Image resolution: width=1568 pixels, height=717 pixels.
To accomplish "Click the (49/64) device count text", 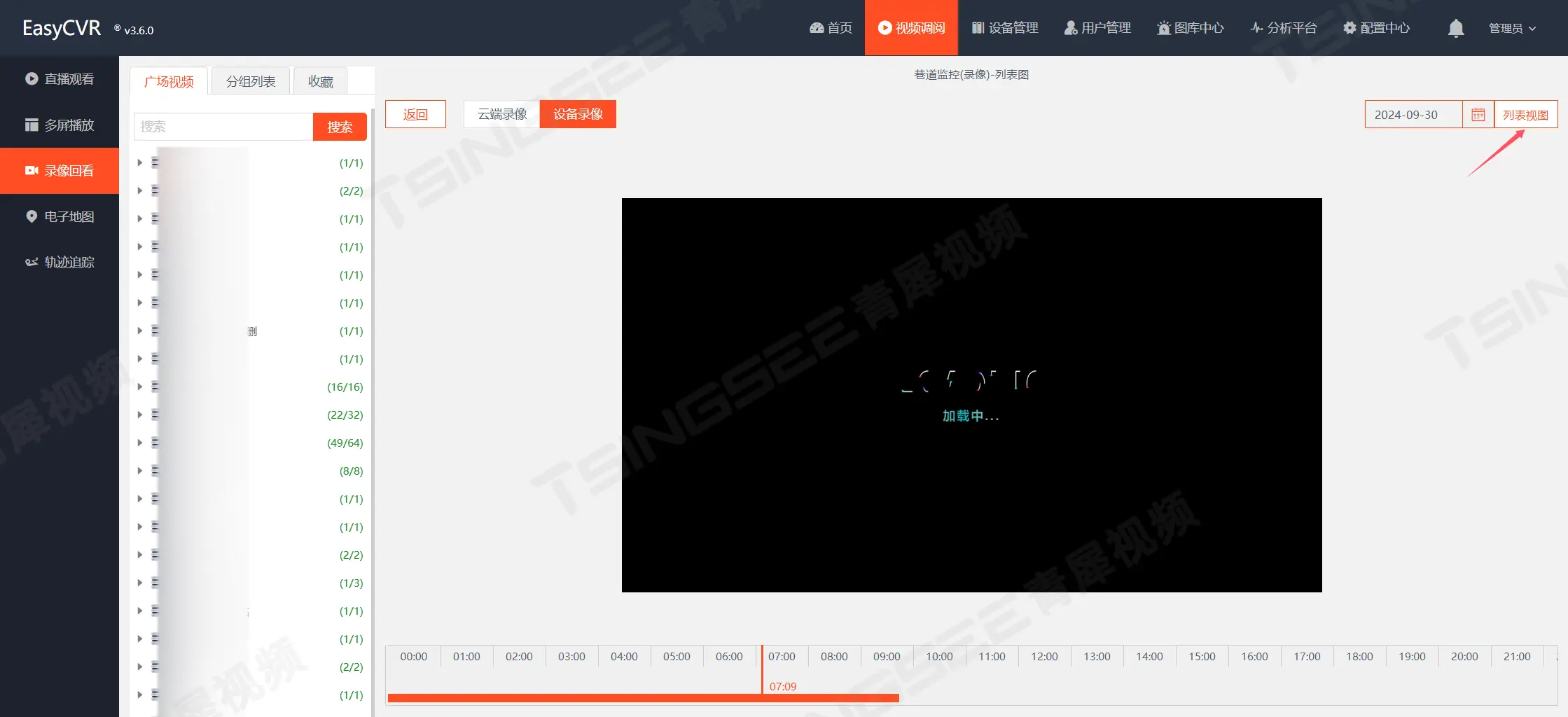I will tap(345, 443).
